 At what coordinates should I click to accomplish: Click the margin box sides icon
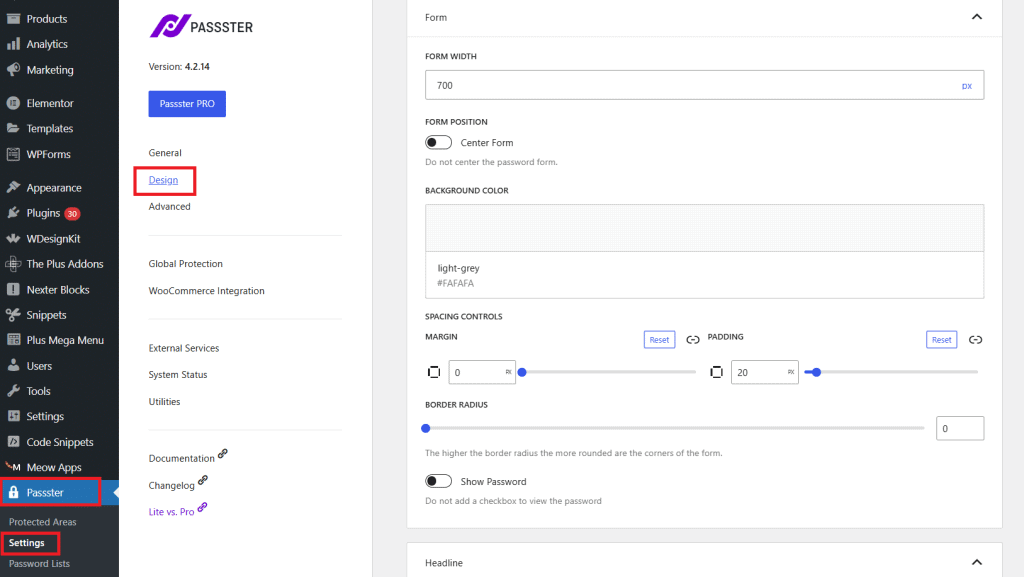[x=434, y=372]
